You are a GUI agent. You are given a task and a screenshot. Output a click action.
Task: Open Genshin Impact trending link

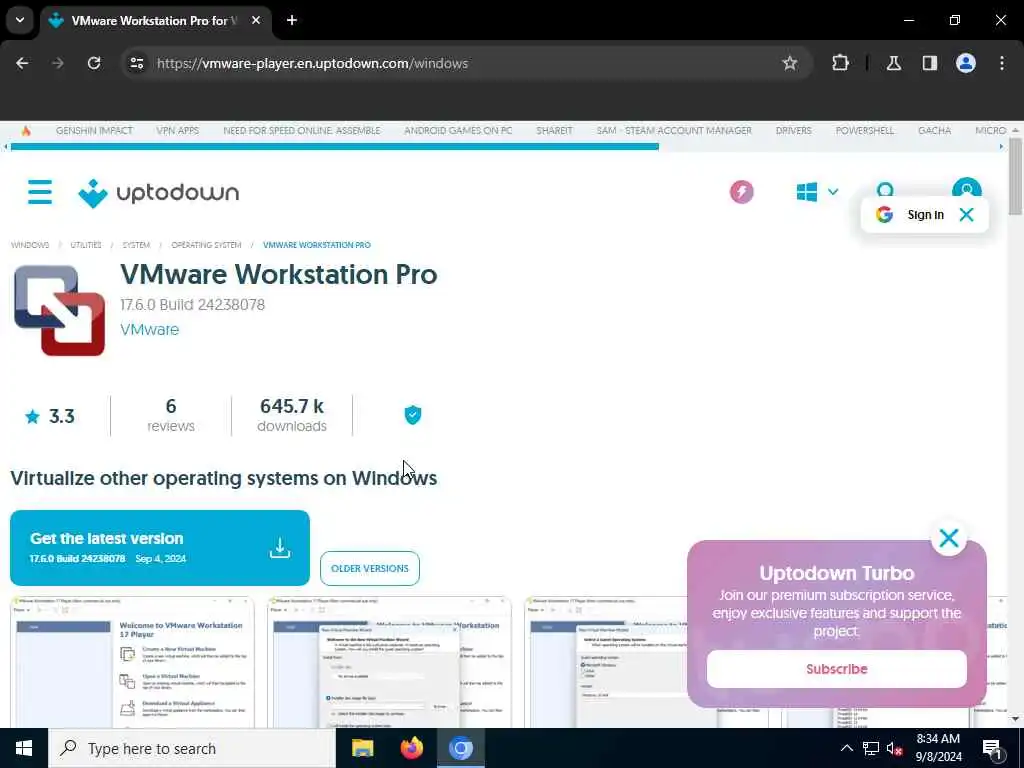[94, 131]
